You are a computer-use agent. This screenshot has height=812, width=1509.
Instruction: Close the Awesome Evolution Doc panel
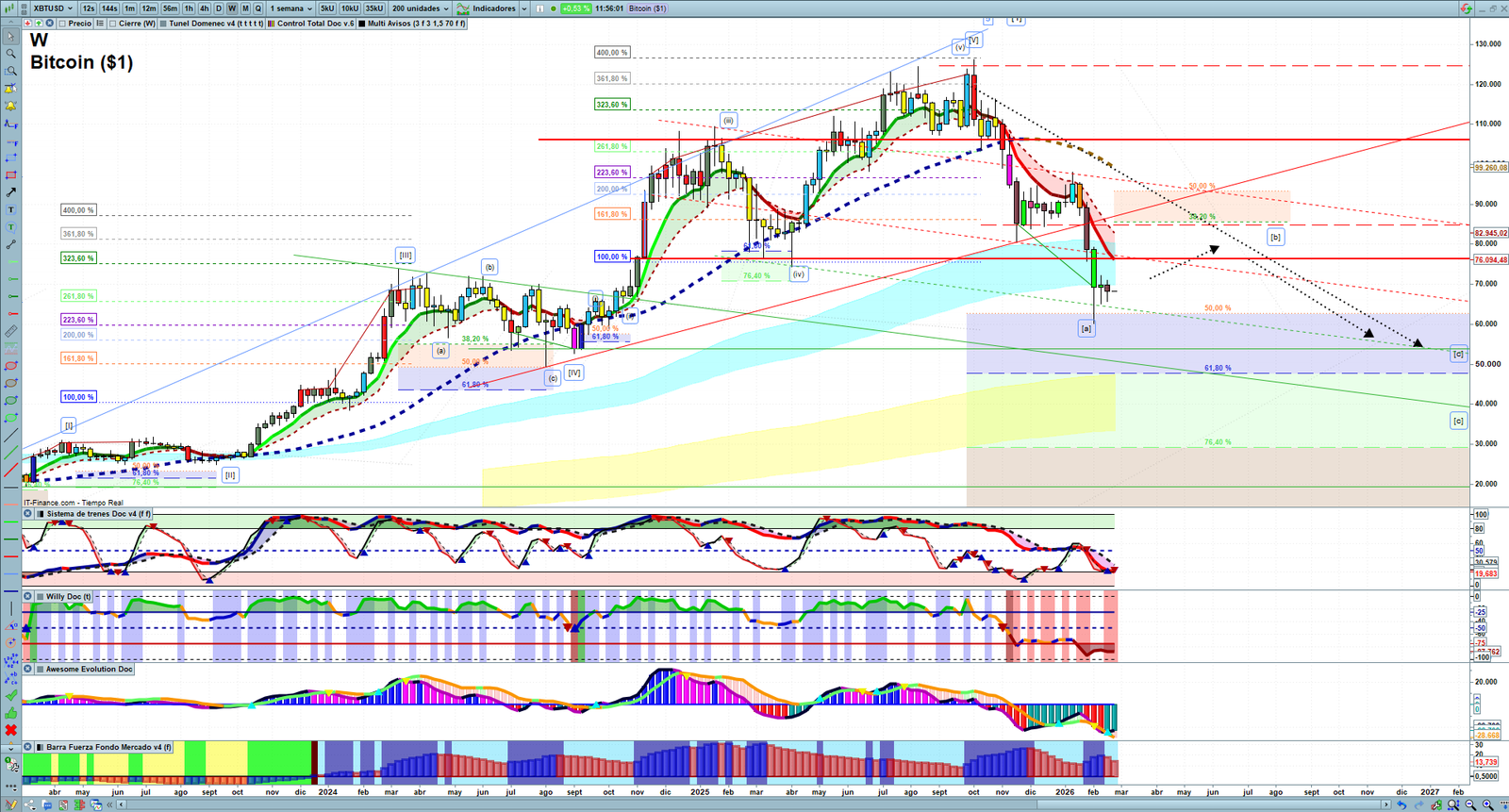click(x=28, y=669)
